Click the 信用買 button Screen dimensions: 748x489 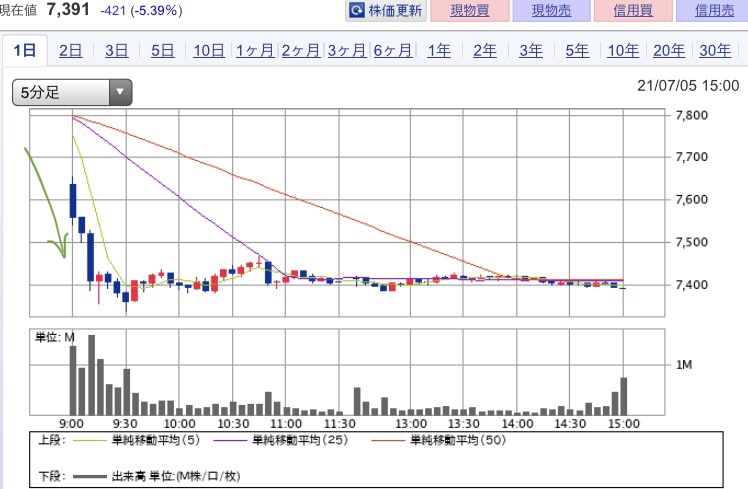[x=633, y=10]
